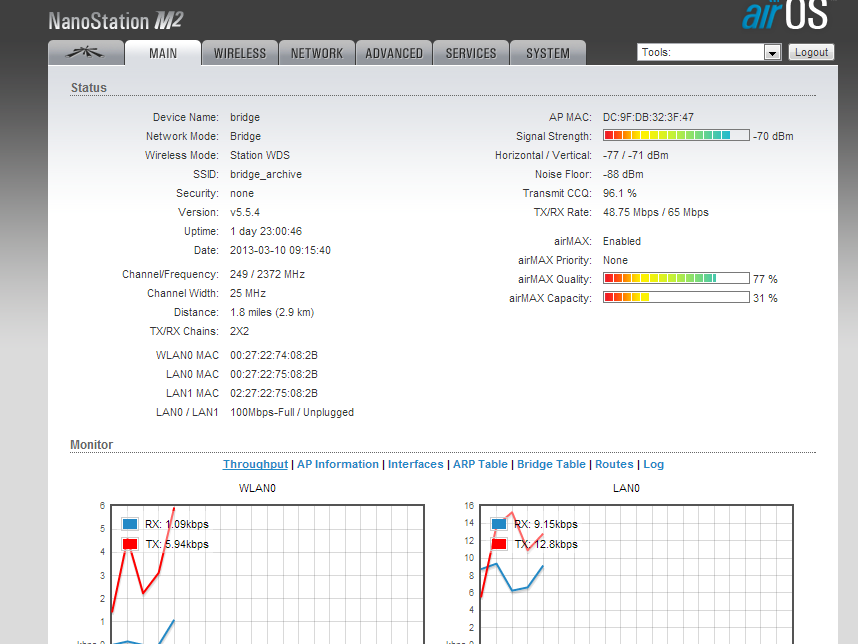This screenshot has height=644, width=858.
Task: Select the ADVANCED tab
Action: (394, 53)
